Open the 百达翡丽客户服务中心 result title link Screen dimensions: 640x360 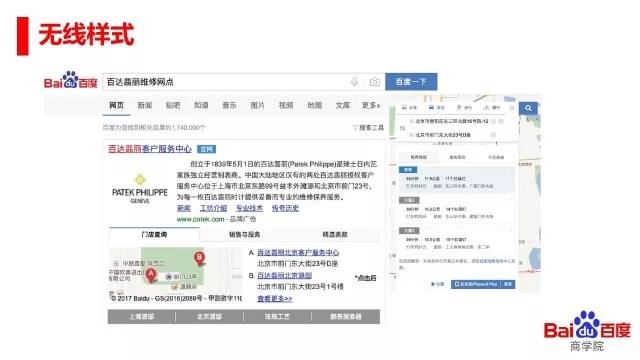[x=150, y=149]
